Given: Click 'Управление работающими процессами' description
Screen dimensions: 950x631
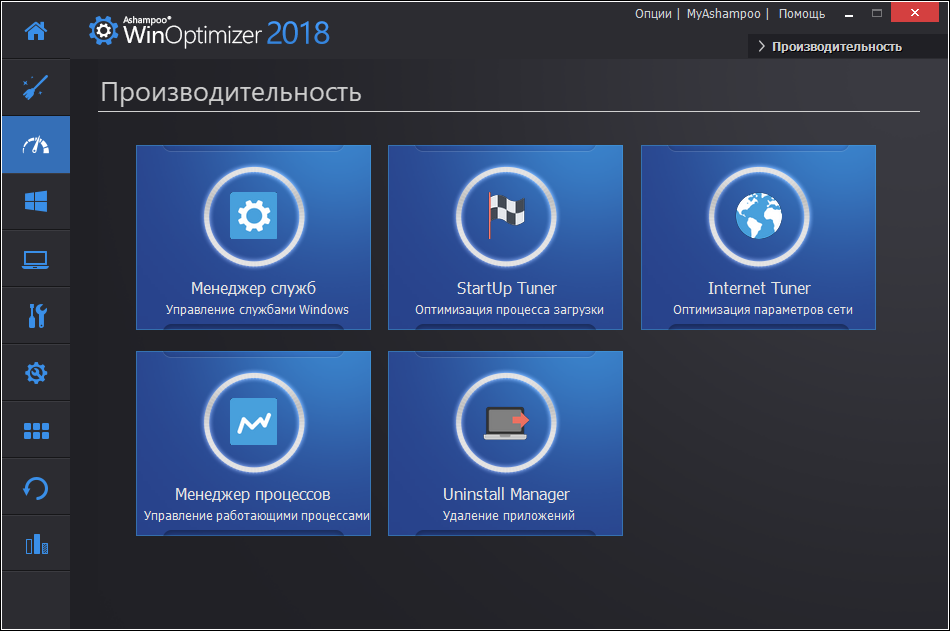Looking at the screenshot, I should point(256,516).
